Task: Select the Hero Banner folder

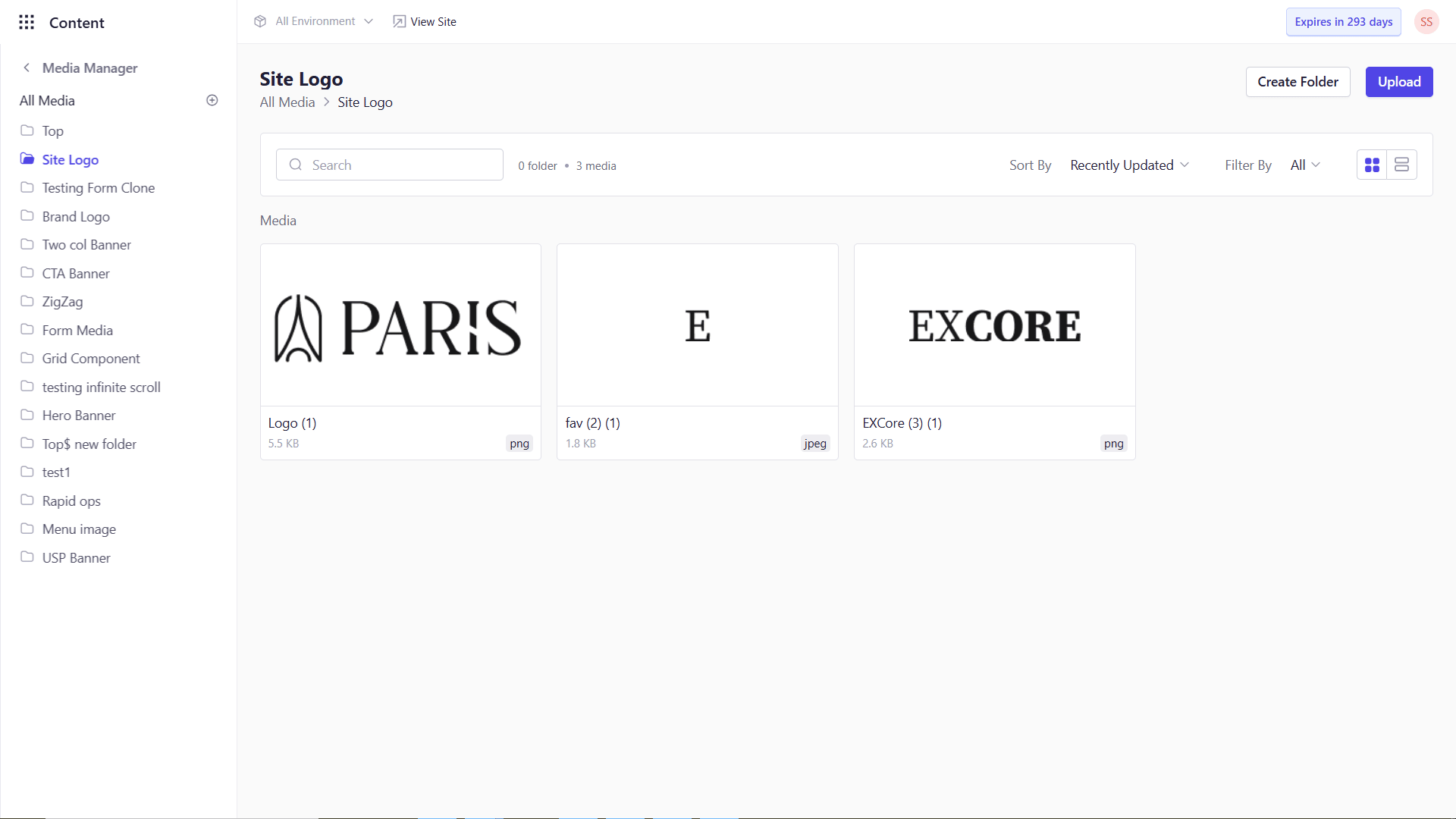Action: (79, 416)
